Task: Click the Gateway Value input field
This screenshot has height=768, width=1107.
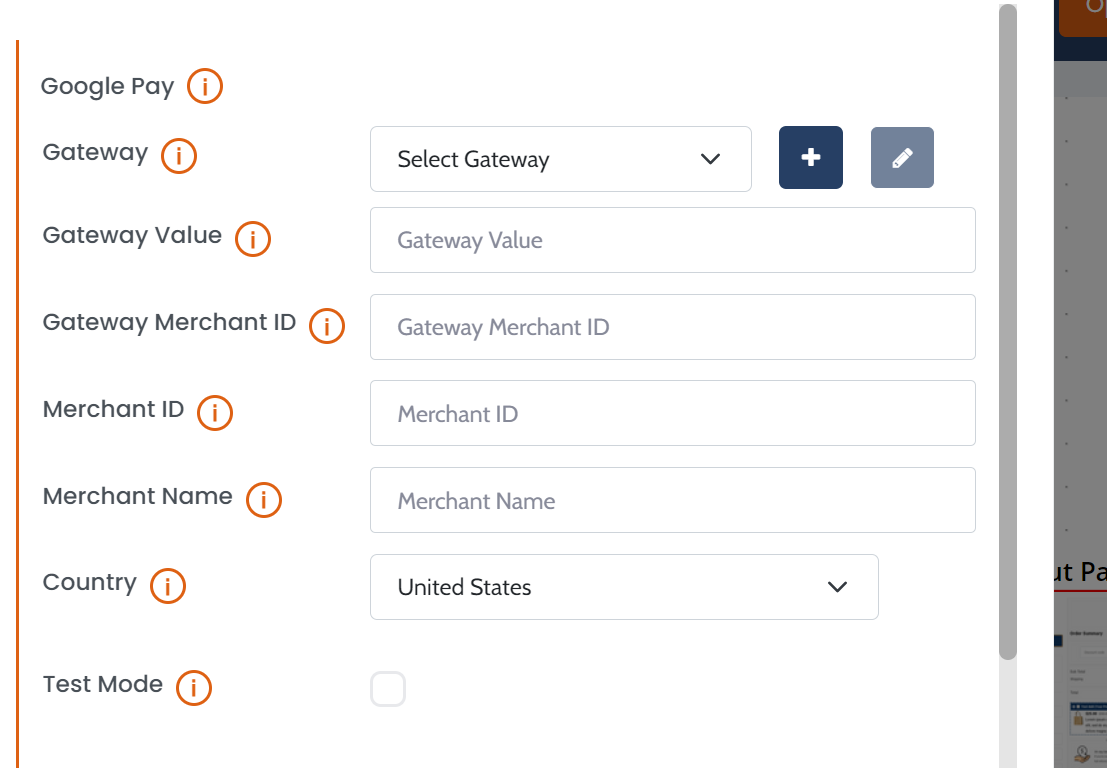Action: pyautogui.click(x=672, y=240)
